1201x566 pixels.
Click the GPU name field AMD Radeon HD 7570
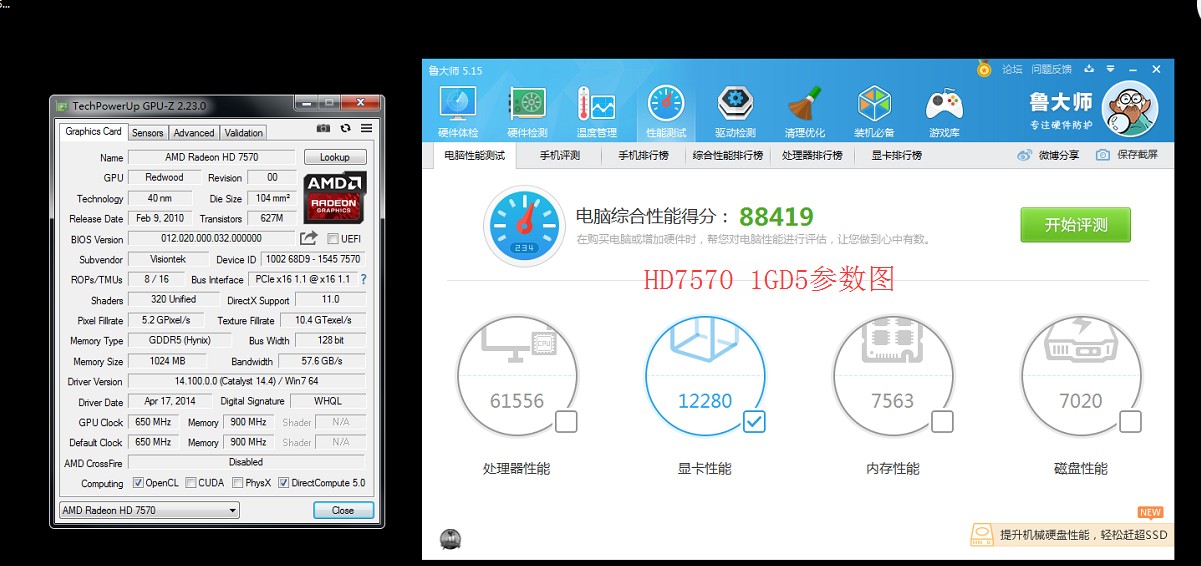pyautogui.click(x=213, y=157)
